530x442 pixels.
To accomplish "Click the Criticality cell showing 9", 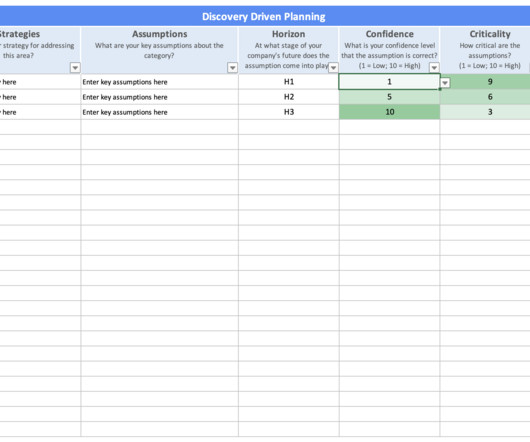I will [490, 82].
